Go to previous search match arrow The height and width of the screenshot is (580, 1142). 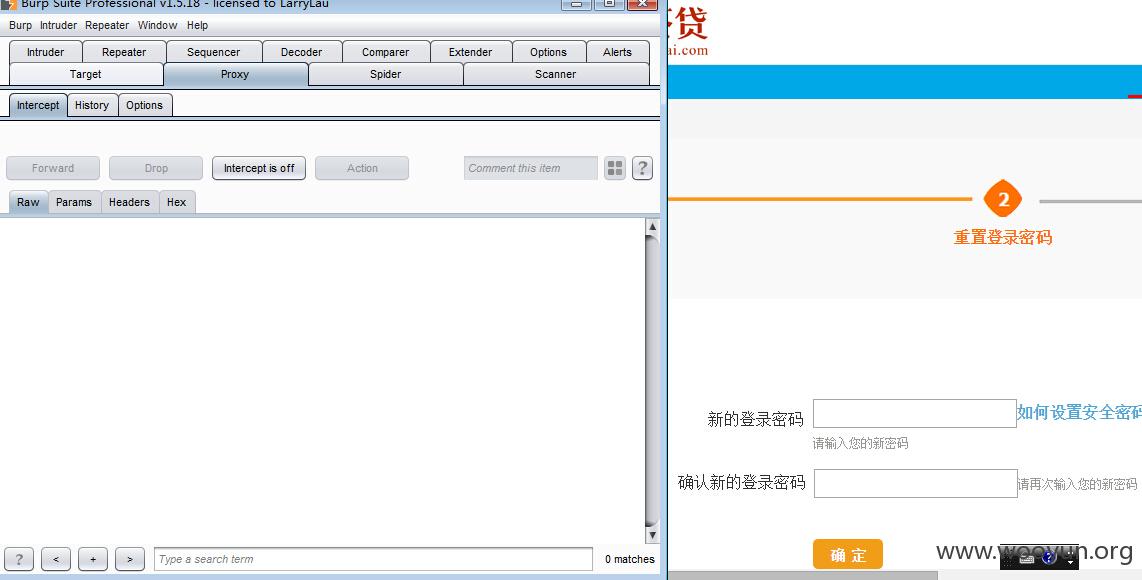[x=56, y=560]
